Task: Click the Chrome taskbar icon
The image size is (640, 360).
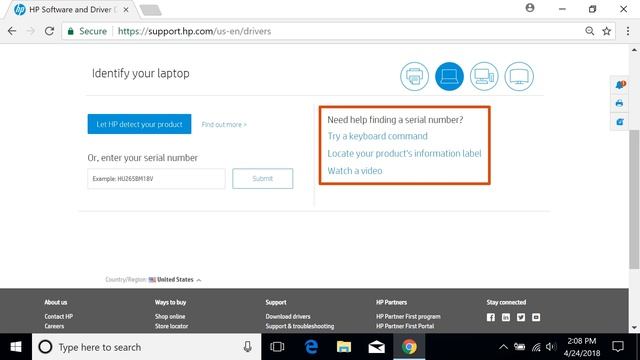Action: pyautogui.click(x=409, y=347)
